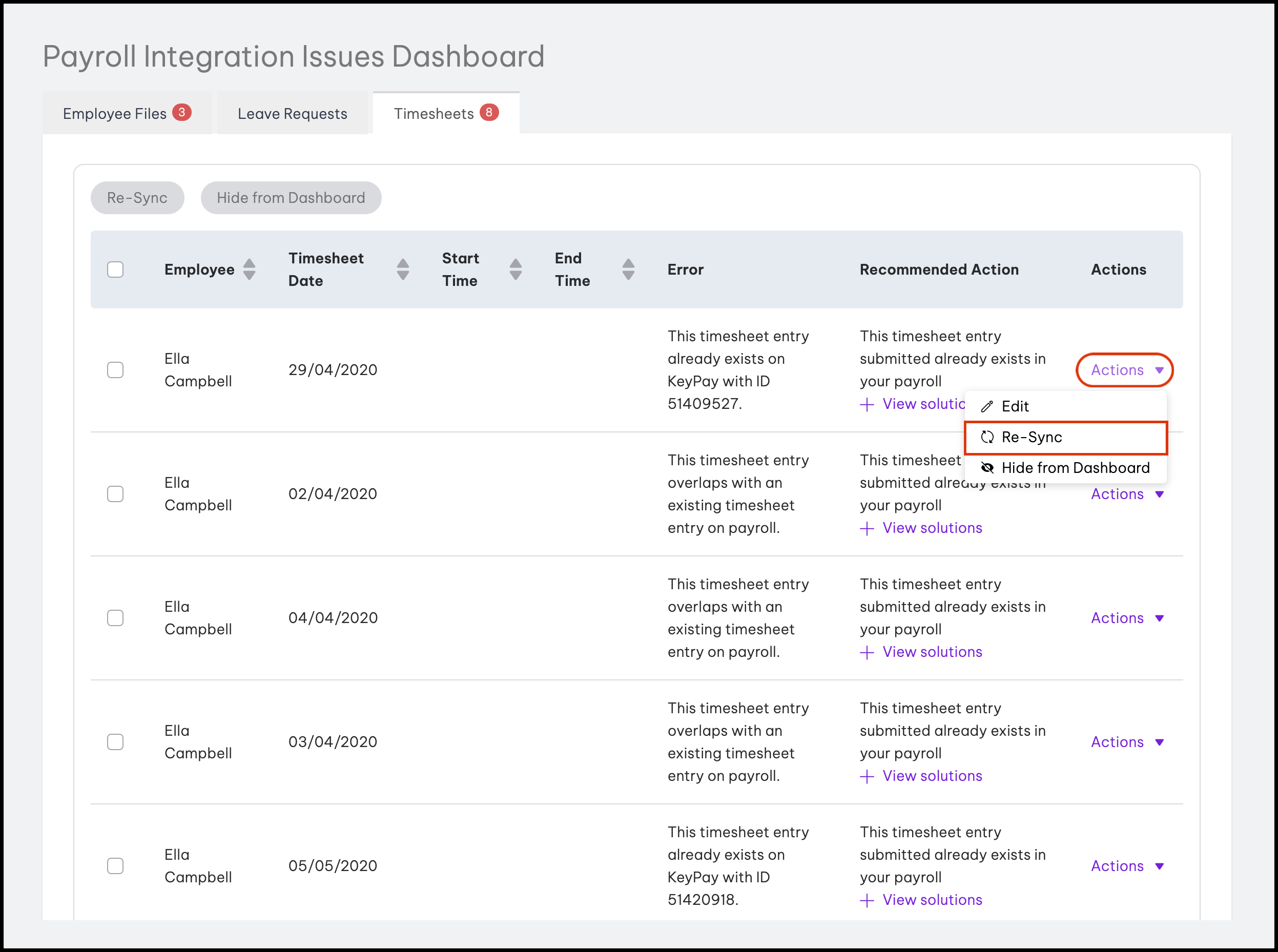Check the checkbox for the 05/05/2020 entry
Screen dimensions: 1278x952
(115, 865)
